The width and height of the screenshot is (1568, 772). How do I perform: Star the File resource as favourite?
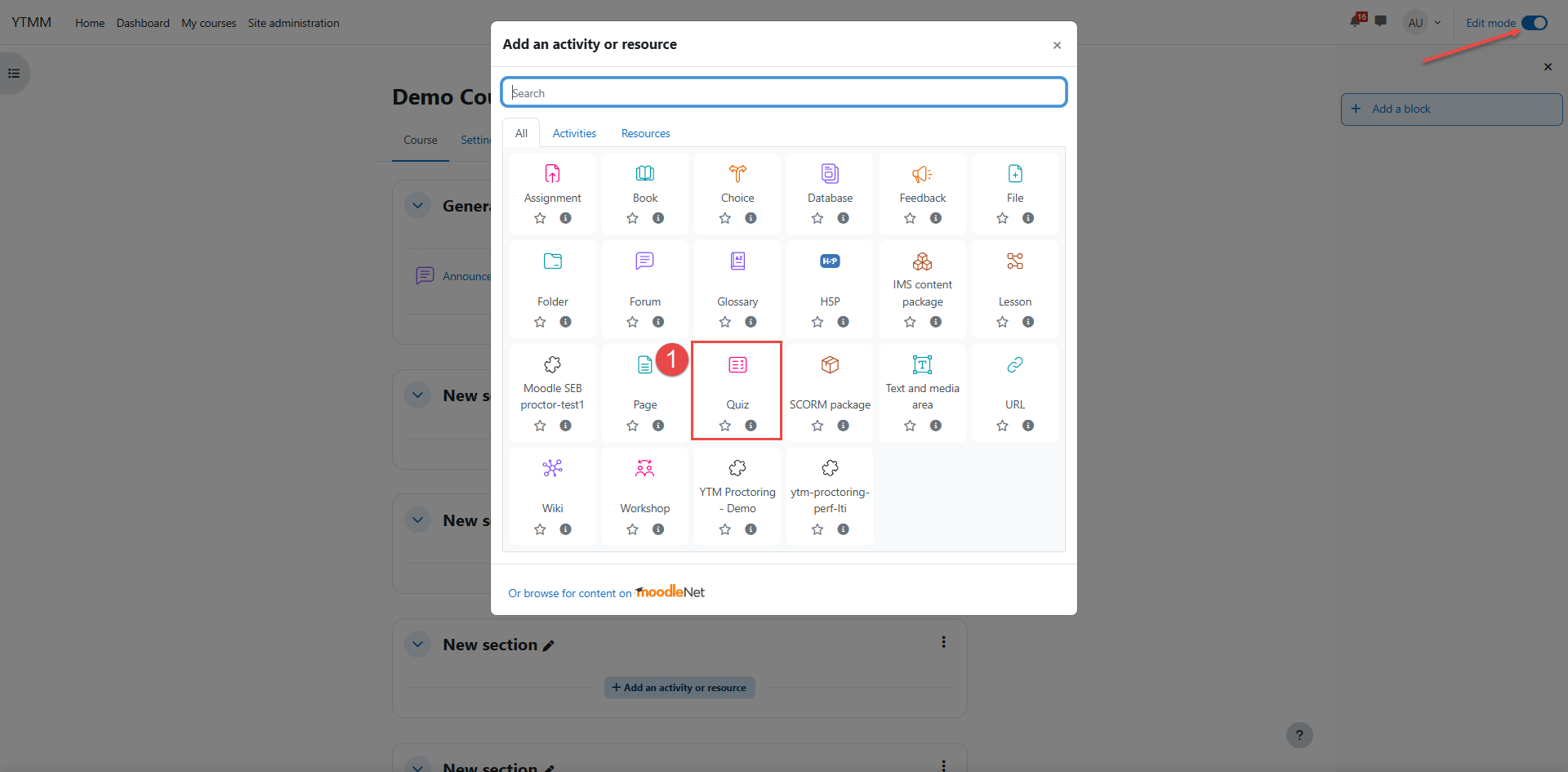(1002, 218)
